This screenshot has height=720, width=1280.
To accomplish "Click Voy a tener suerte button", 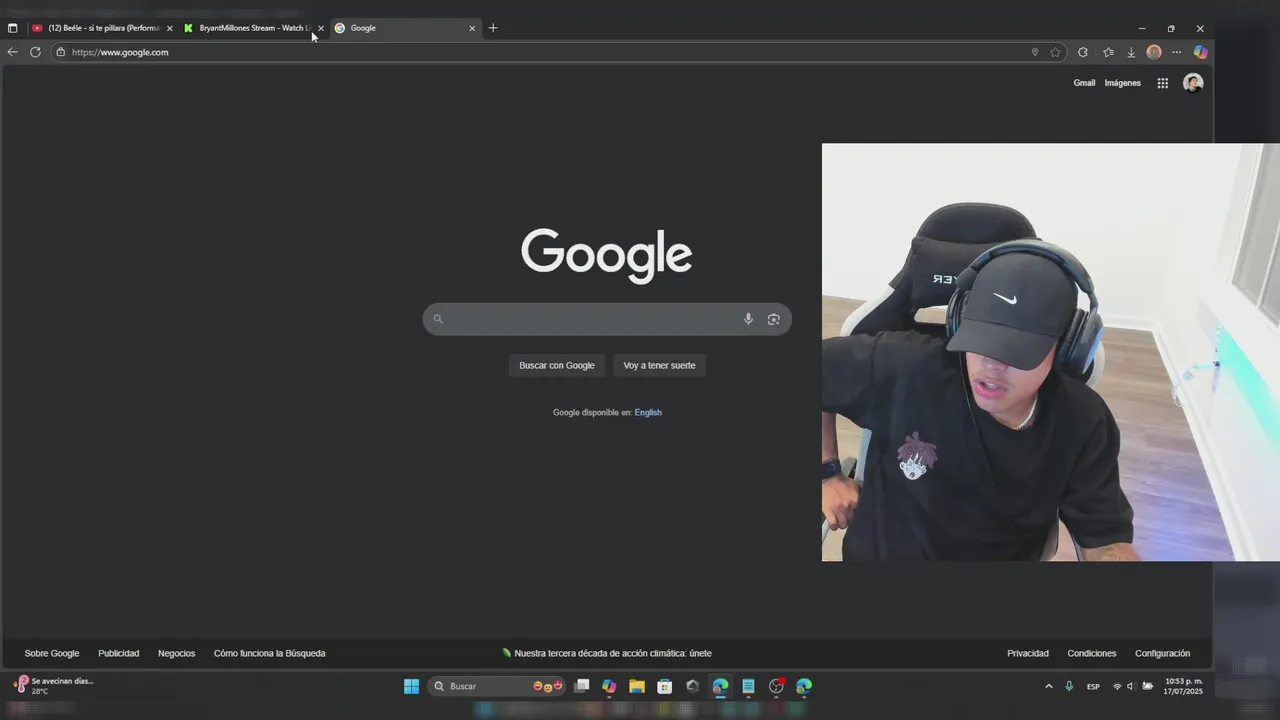I will 659,365.
